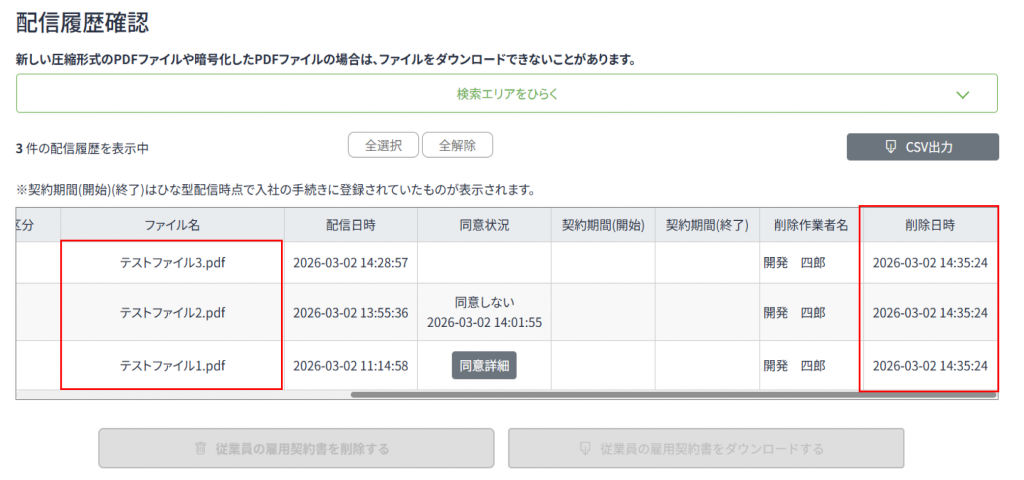Click the trash icon on the delete contract button
Screen dimensions: 1024x480
click(200, 449)
